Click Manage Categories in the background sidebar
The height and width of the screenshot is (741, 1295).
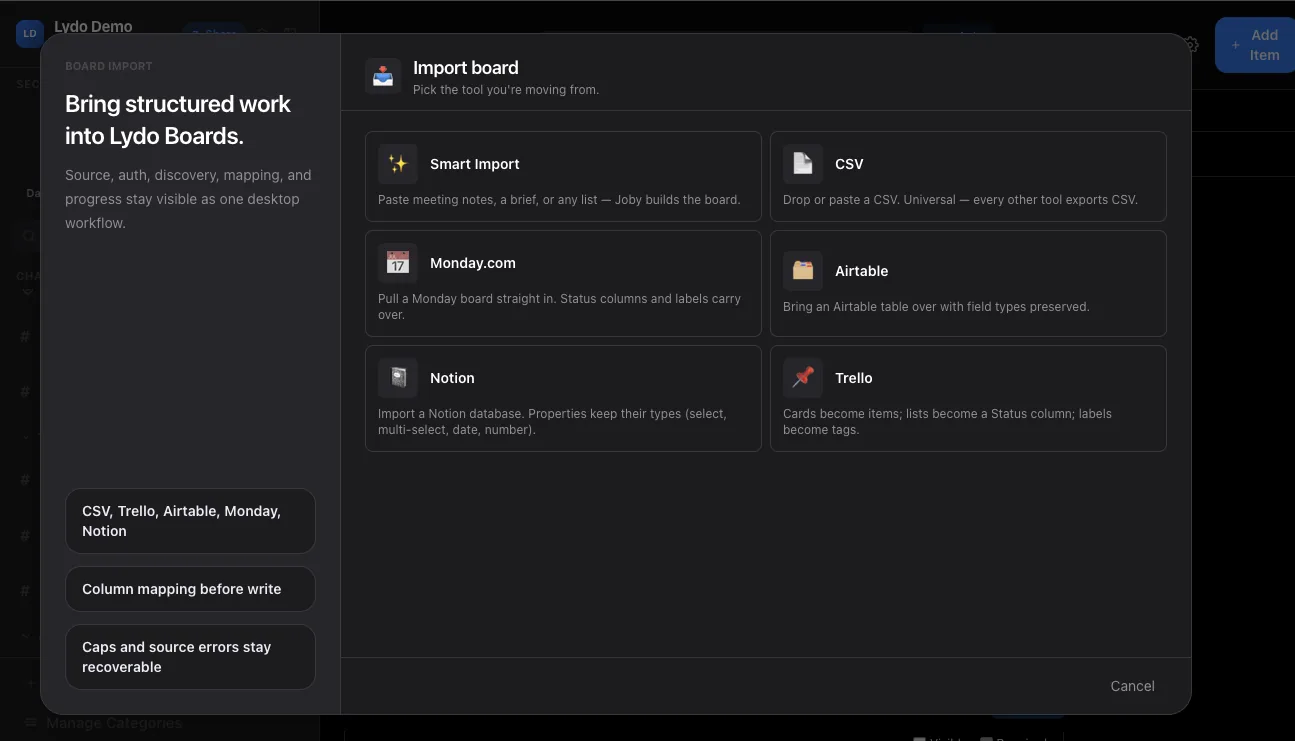click(x=114, y=723)
